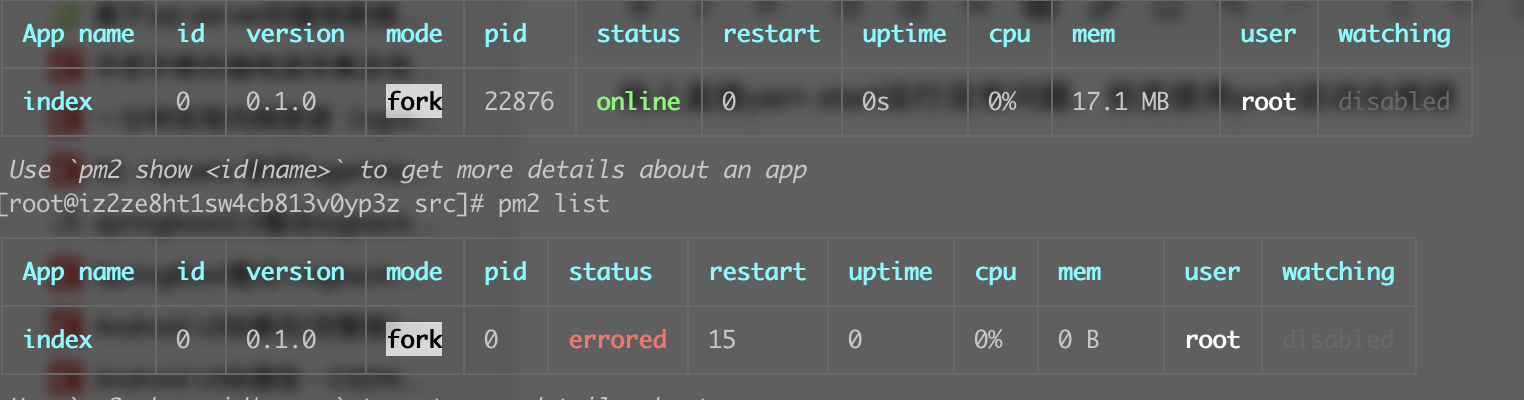The height and width of the screenshot is (400, 1524).
Task: Click 'mode' header in second table
Action: pyautogui.click(x=414, y=272)
